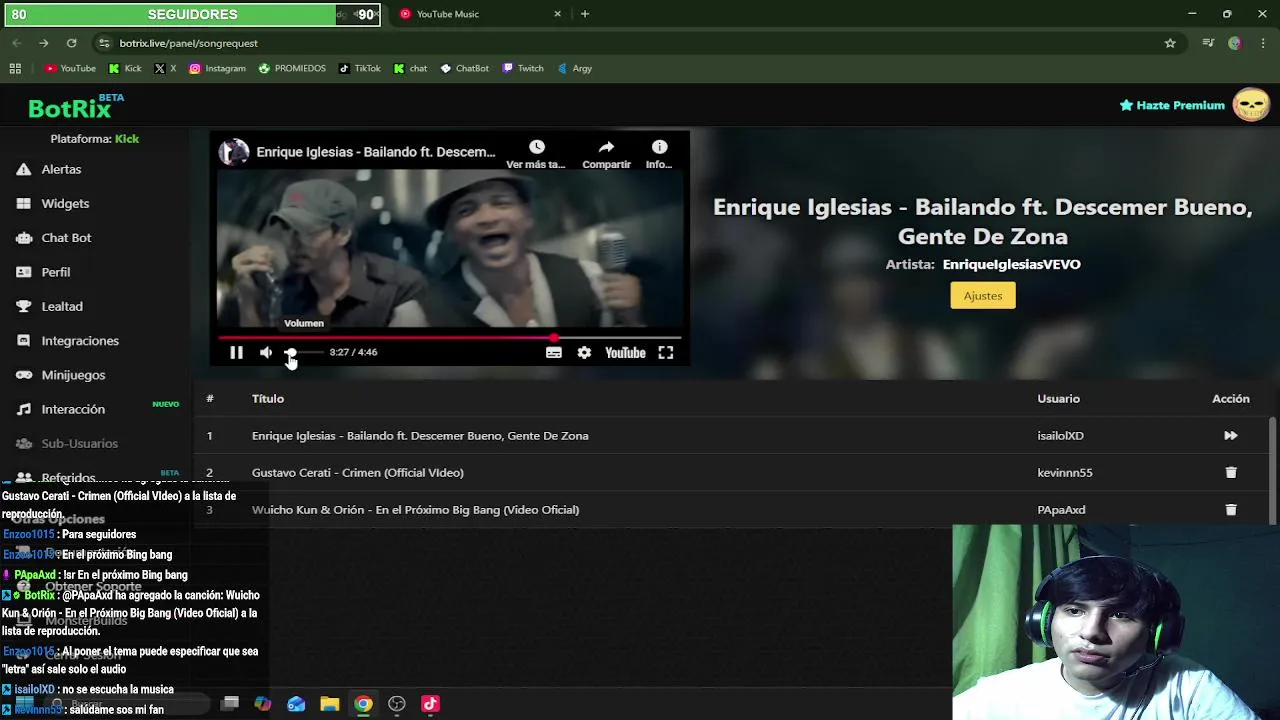Open the Kick bookmark
The image size is (1280, 720).
coord(125,68)
